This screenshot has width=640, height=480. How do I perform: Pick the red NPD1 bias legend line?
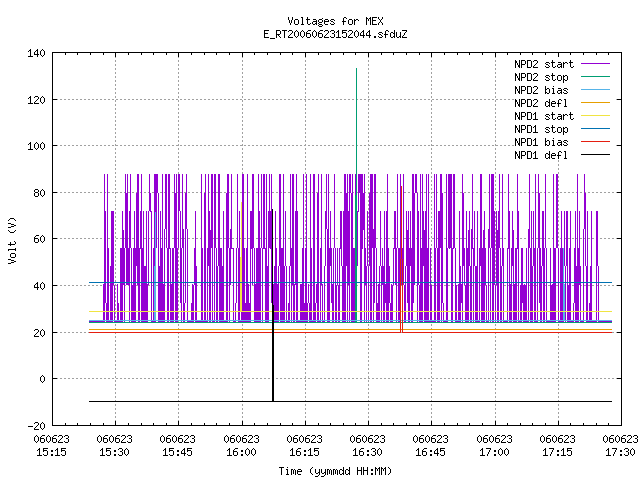pos(595,142)
